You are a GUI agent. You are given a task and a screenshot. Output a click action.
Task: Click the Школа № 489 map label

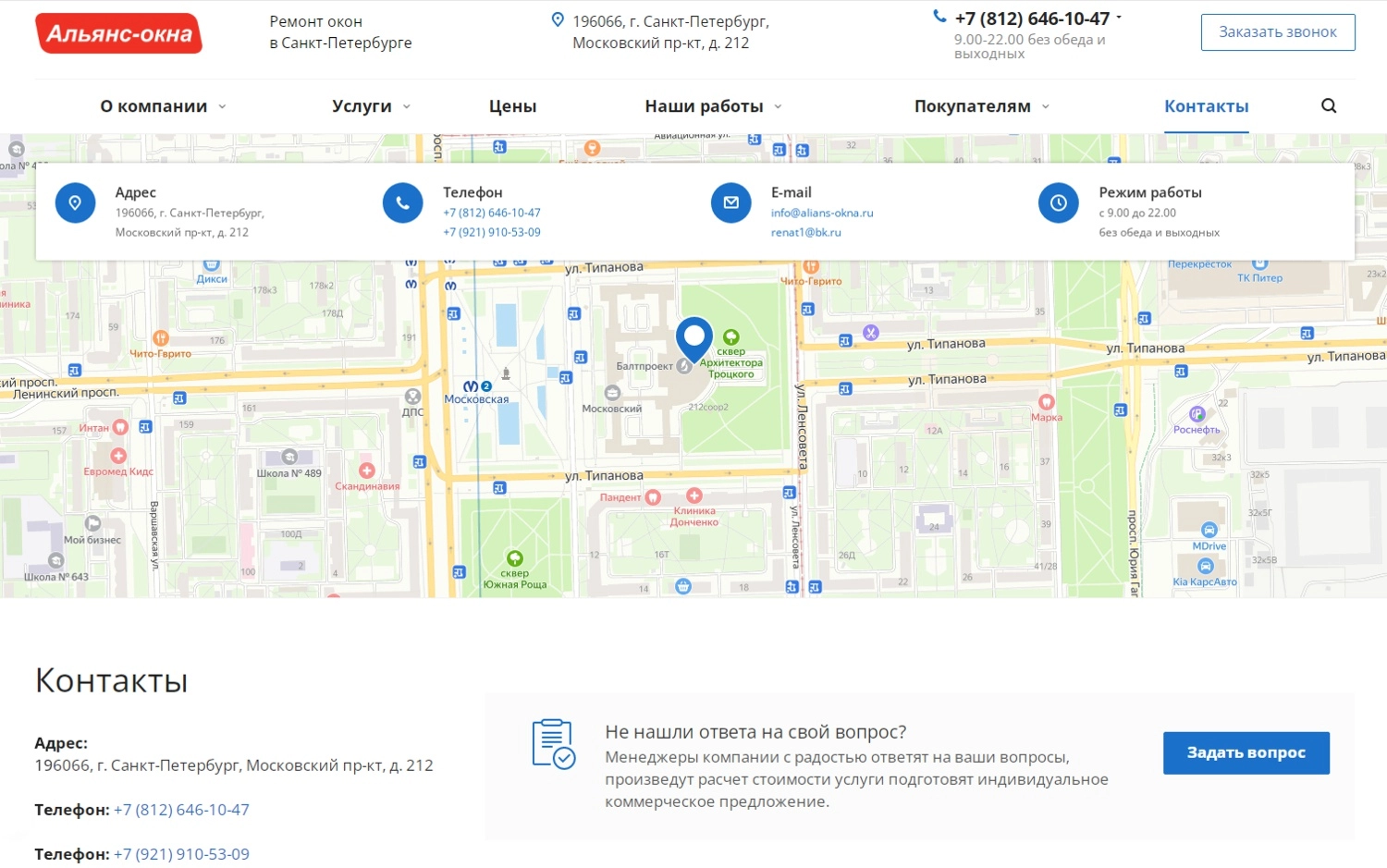coord(289,473)
